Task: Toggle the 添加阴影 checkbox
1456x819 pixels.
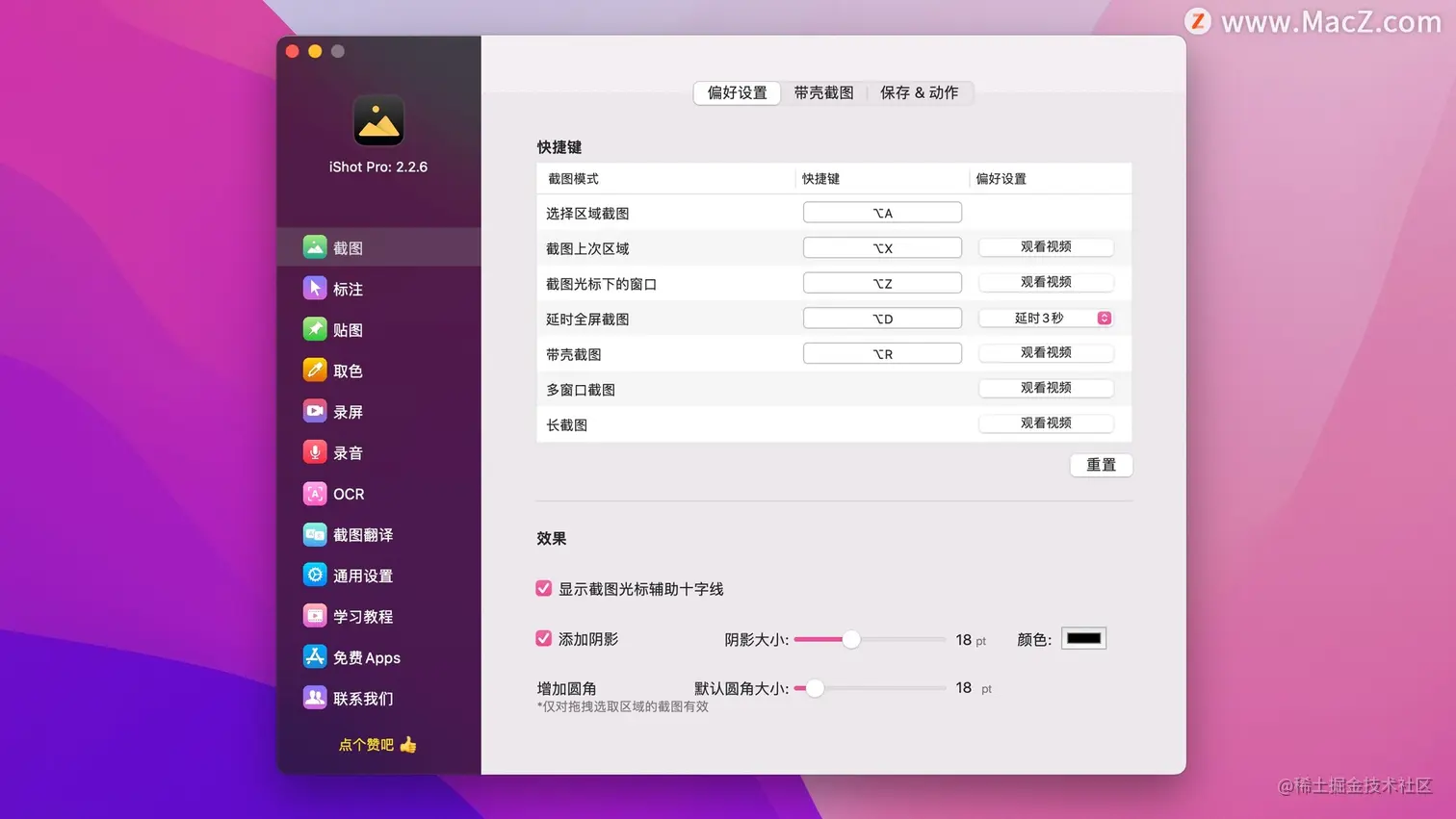Action: point(544,638)
